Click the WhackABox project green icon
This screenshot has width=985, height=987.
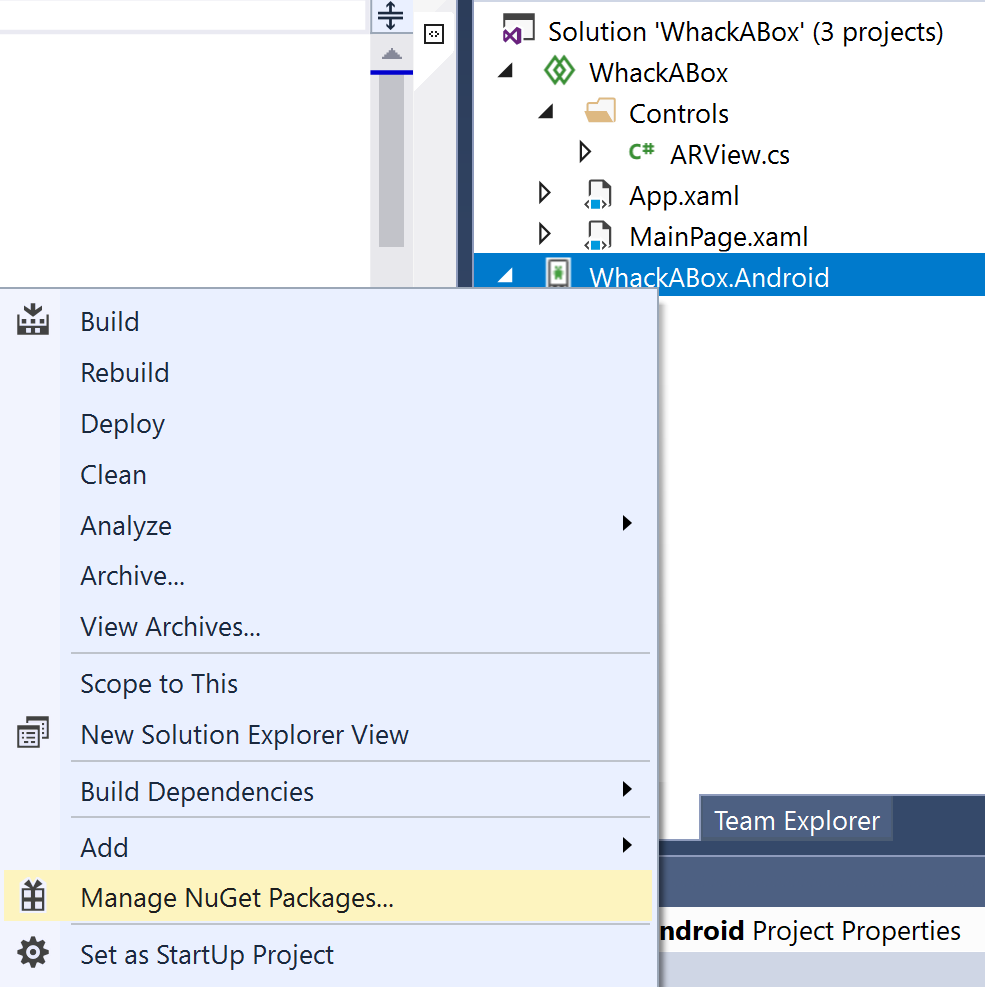[559, 72]
